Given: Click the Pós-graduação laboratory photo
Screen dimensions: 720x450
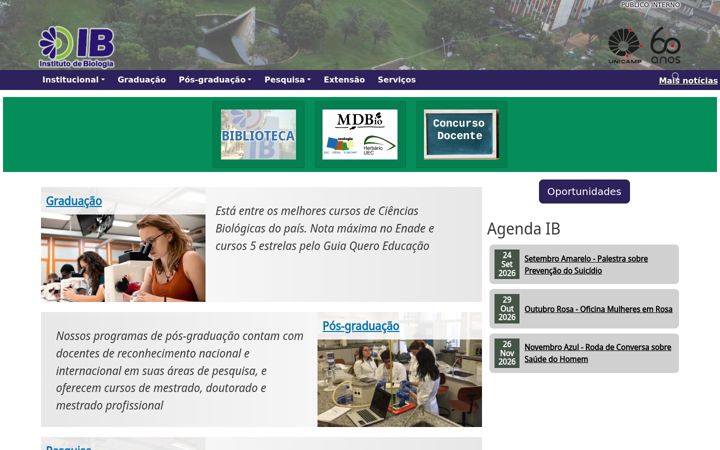Looking at the screenshot, I should click(399, 383).
